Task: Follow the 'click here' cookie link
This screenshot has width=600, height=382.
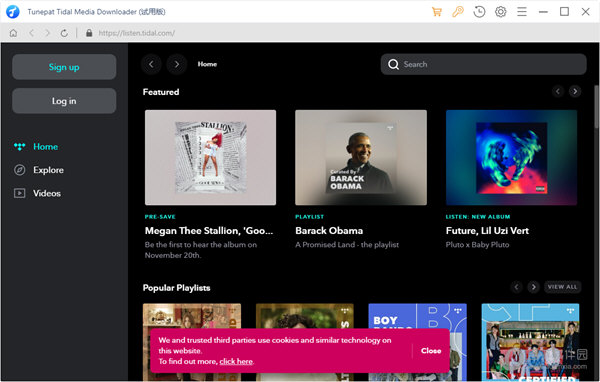Action: click(x=236, y=361)
